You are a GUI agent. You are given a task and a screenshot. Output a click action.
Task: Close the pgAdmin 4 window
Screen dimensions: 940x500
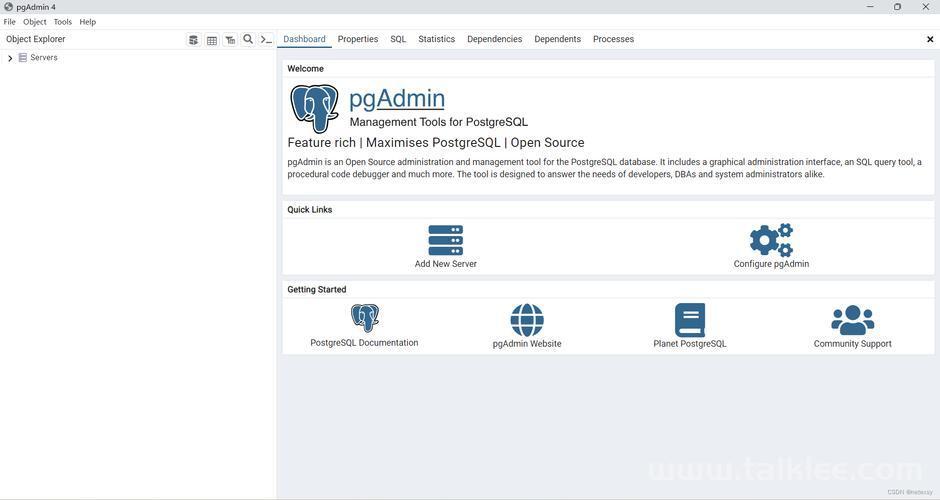pos(926,7)
